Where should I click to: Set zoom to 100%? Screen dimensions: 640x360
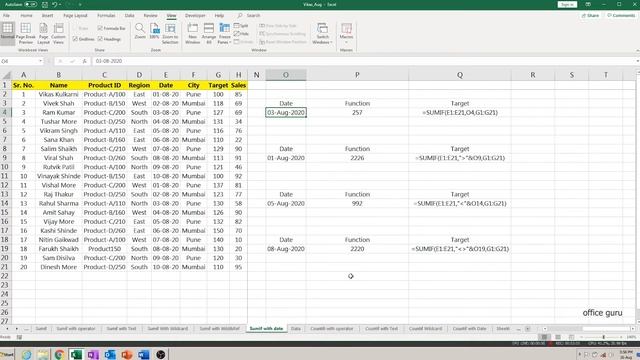coord(154,31)
